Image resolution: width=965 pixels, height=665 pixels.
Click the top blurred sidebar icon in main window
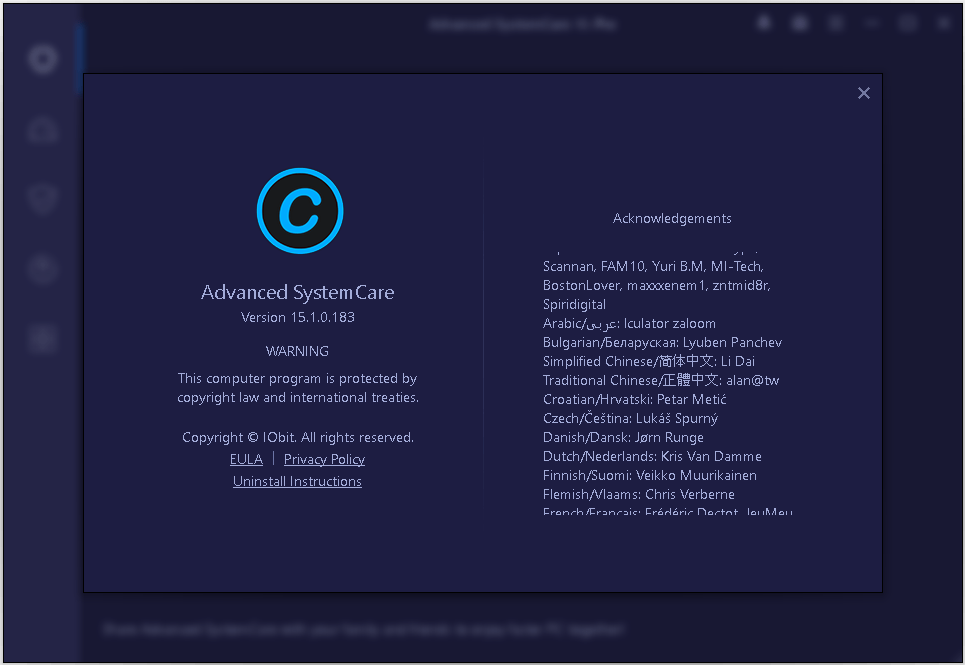pos(42,58)
